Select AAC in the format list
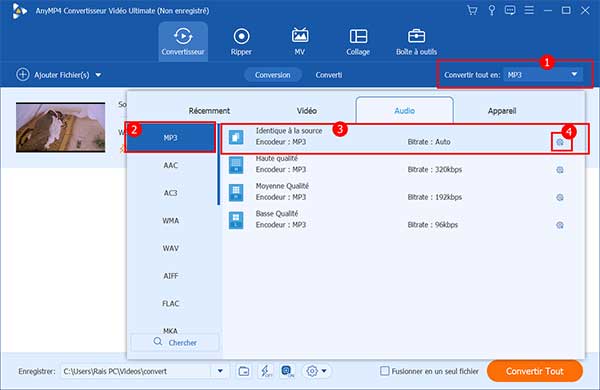Screen dimensions: 600x390 click(170, 165)
